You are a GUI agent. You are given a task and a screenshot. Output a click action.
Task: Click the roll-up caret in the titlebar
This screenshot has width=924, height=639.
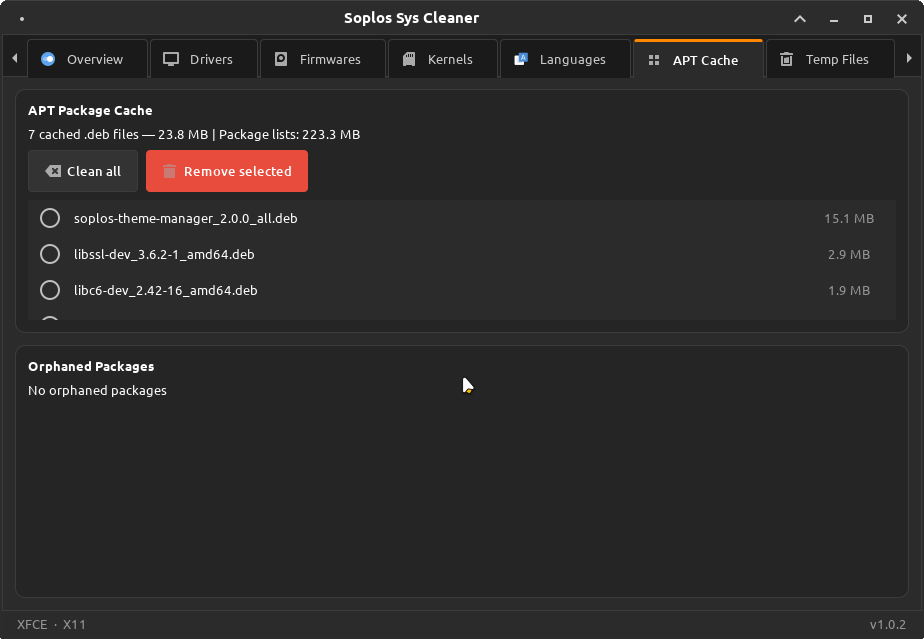pos(800,19)
